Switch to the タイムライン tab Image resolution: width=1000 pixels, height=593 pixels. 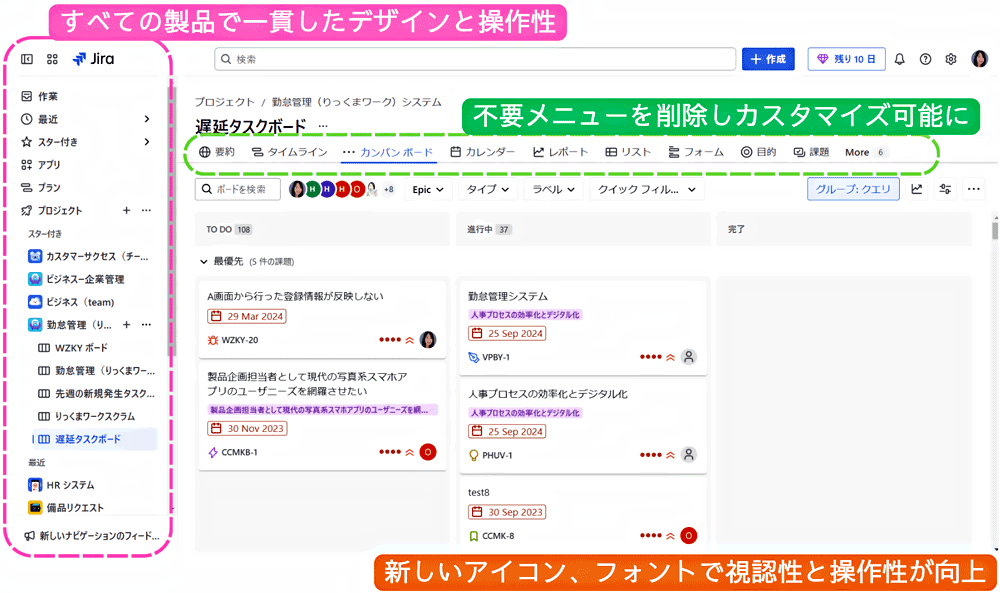(x=290, y=152)
